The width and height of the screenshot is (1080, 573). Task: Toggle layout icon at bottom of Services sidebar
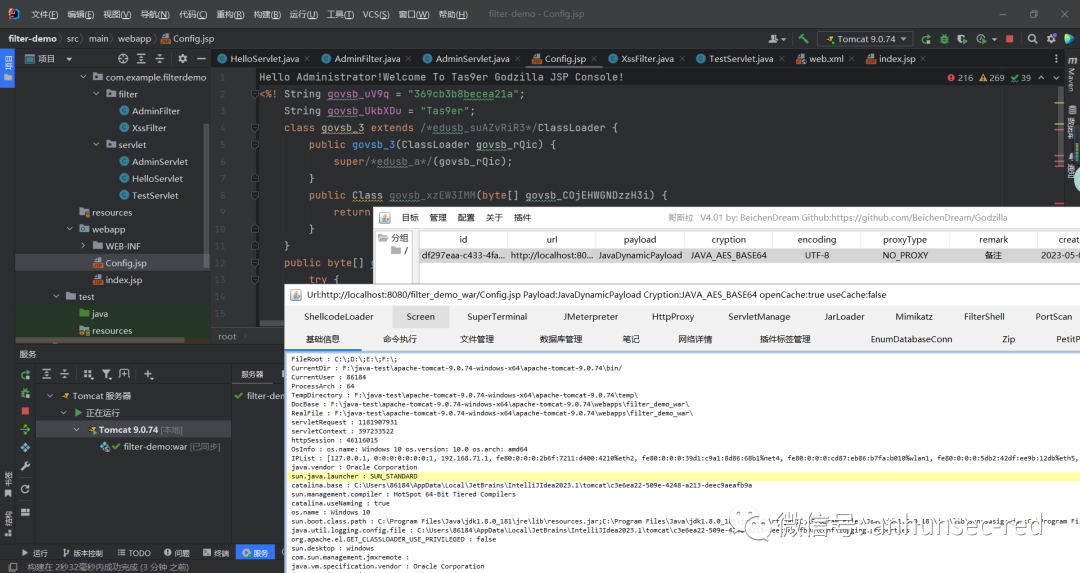[25, 512]
